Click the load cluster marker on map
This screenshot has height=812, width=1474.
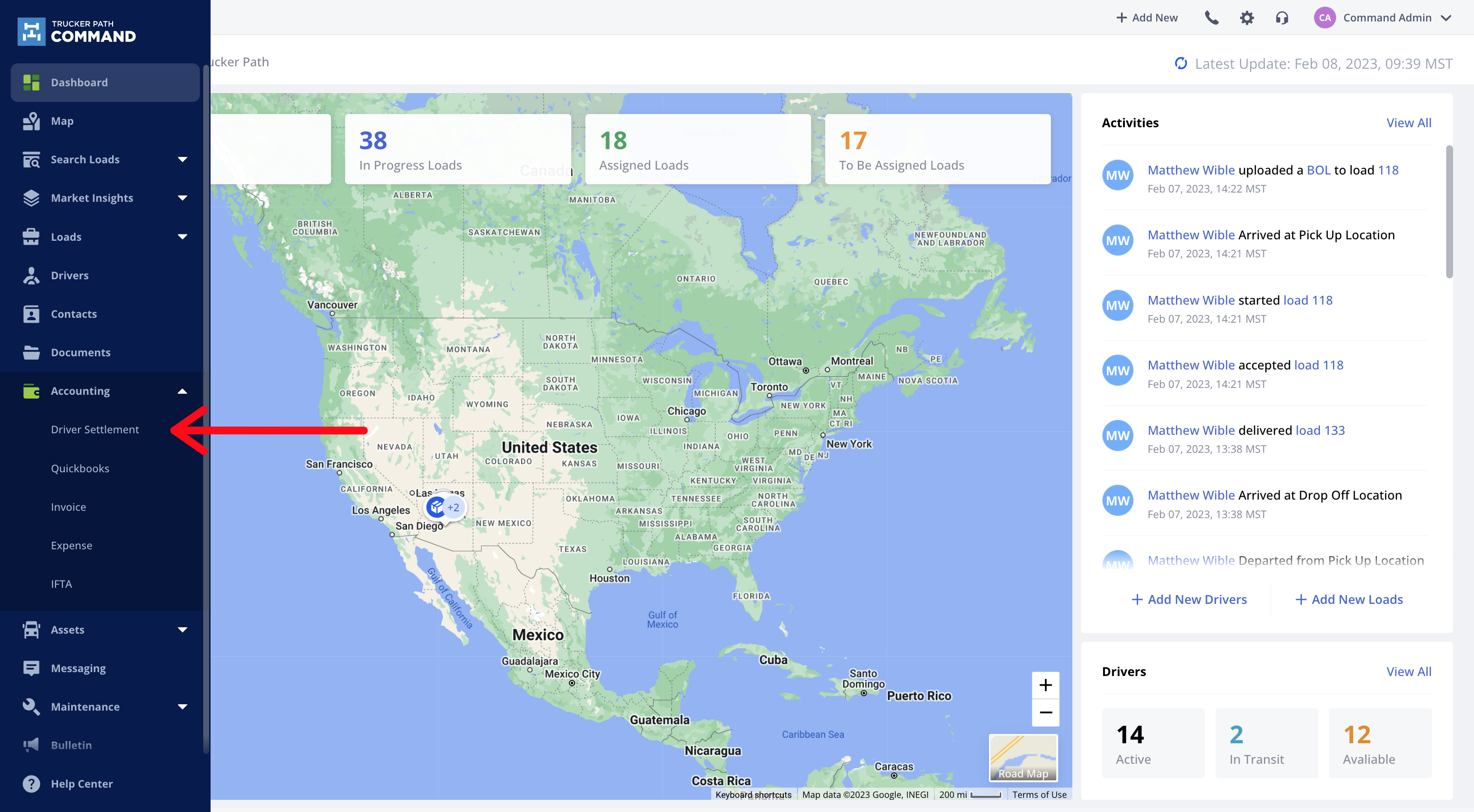click(446, 507)
